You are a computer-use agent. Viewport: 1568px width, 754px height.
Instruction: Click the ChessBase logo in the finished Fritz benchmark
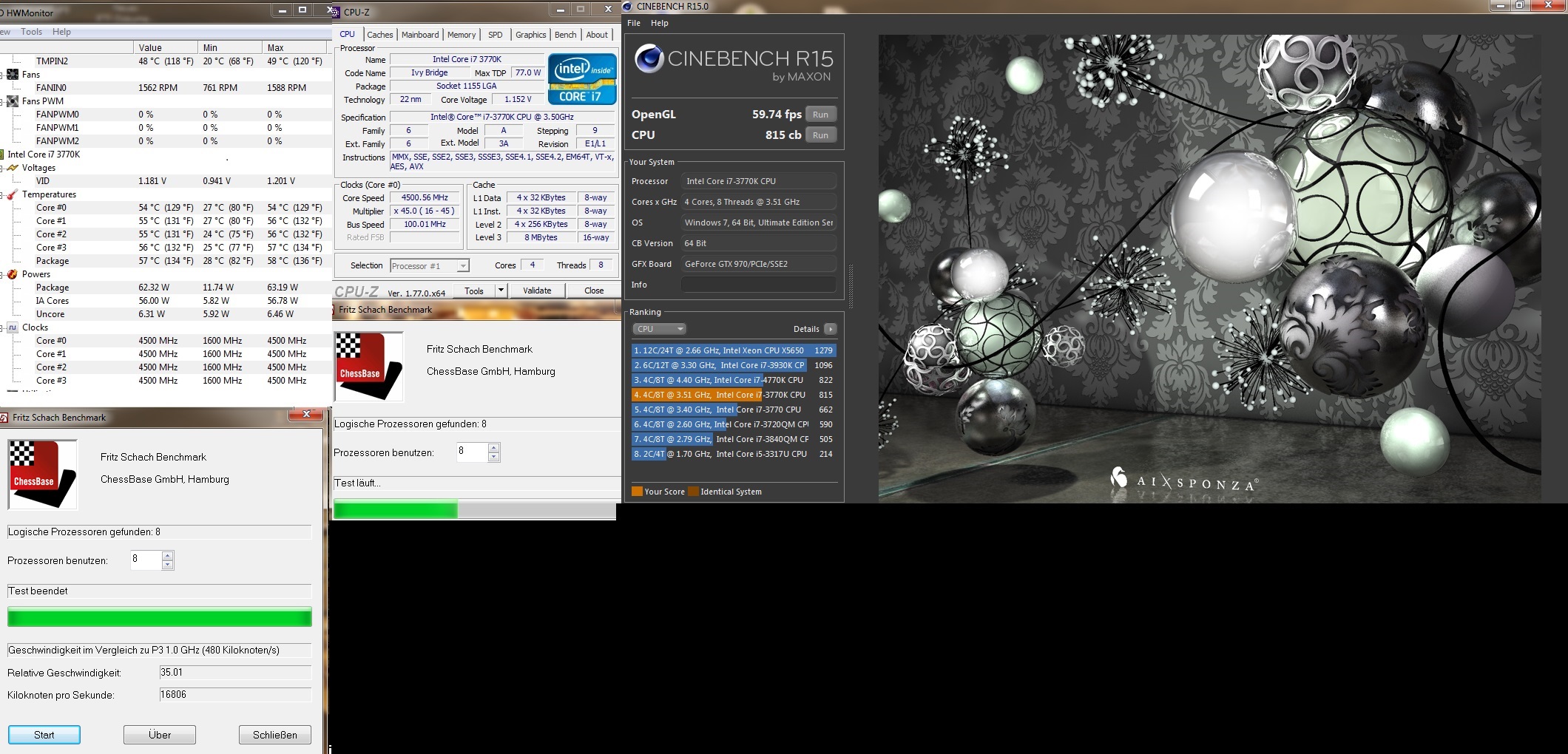pos(42,475)
